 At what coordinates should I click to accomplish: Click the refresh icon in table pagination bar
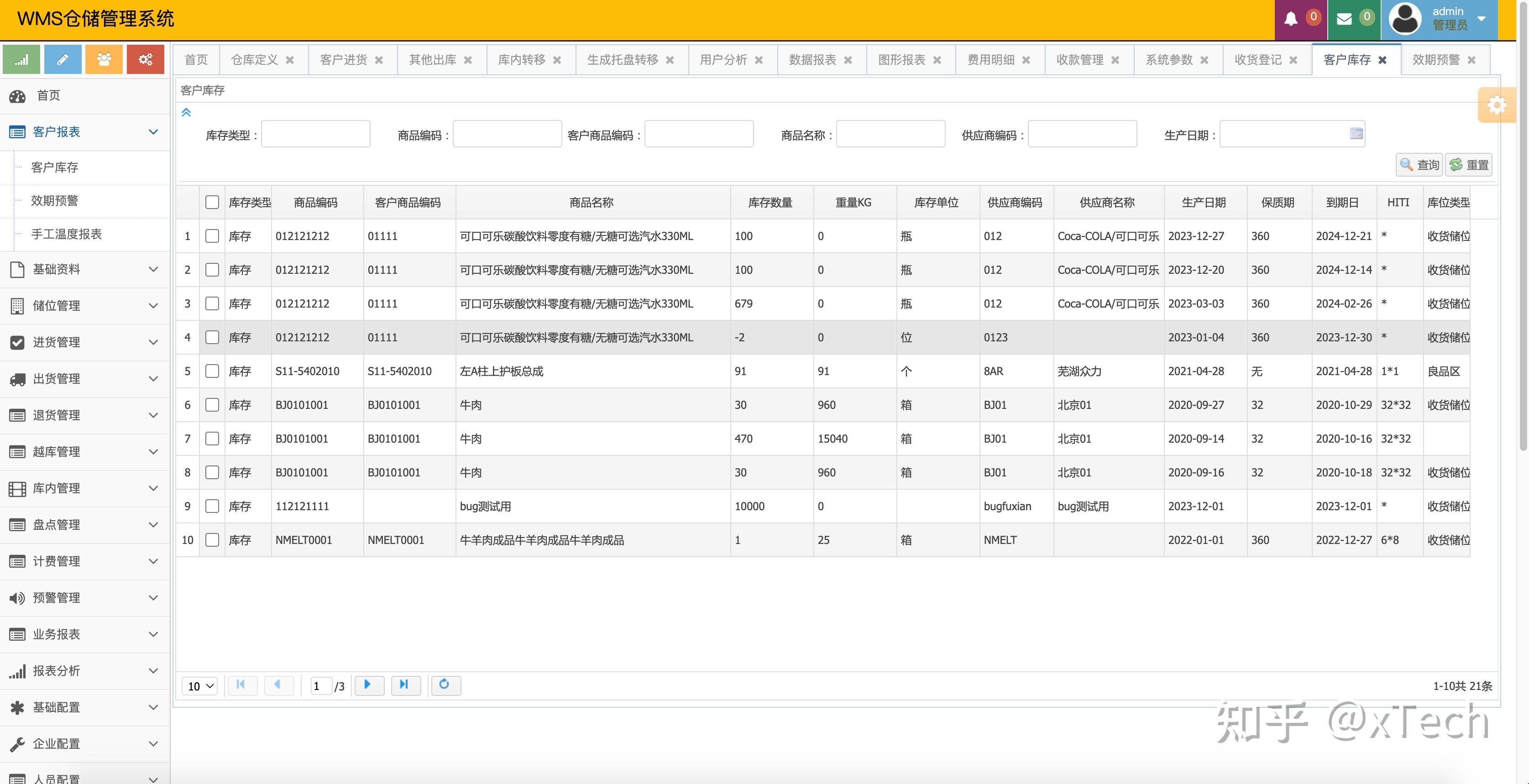[x=446, y=685]
